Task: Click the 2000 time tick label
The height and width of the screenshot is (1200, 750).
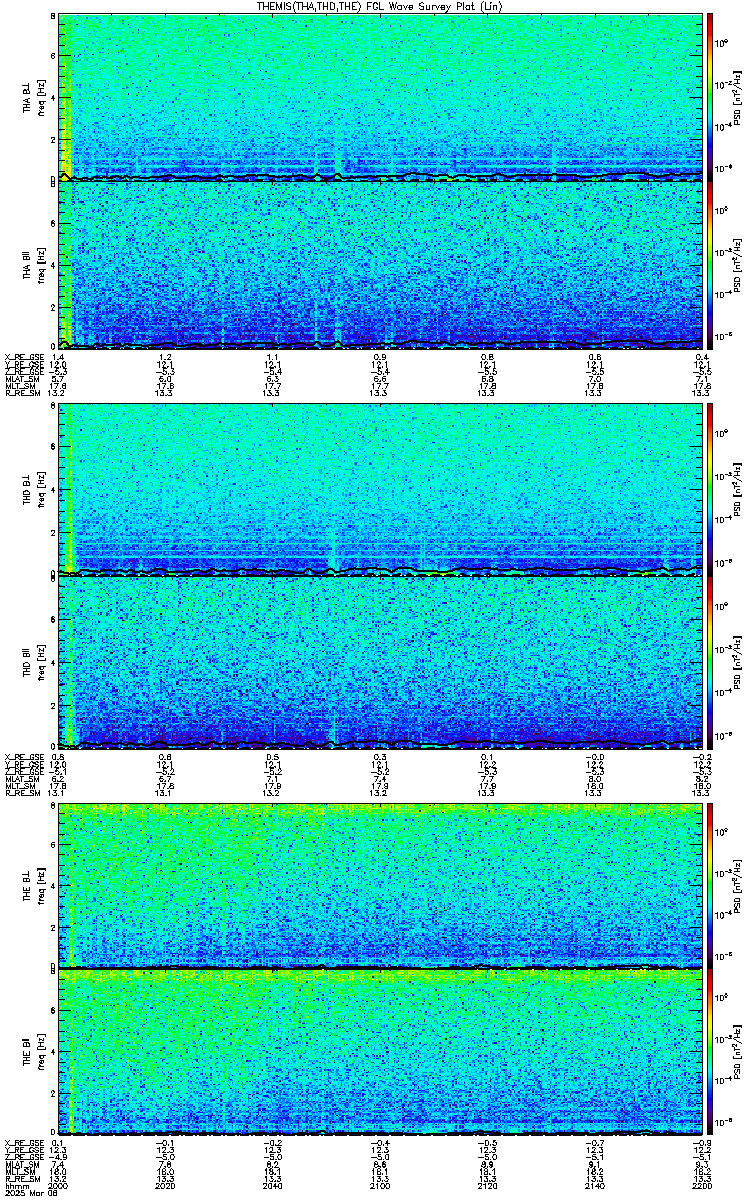Action: (59, 1186)
